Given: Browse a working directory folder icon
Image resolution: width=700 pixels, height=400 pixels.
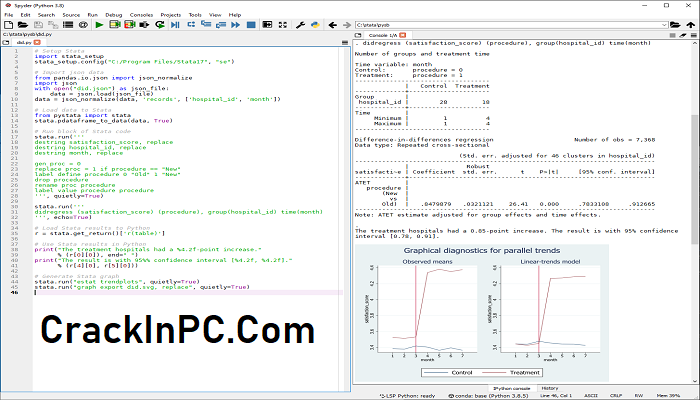Looking at the screenshot, I should point(675,25).
